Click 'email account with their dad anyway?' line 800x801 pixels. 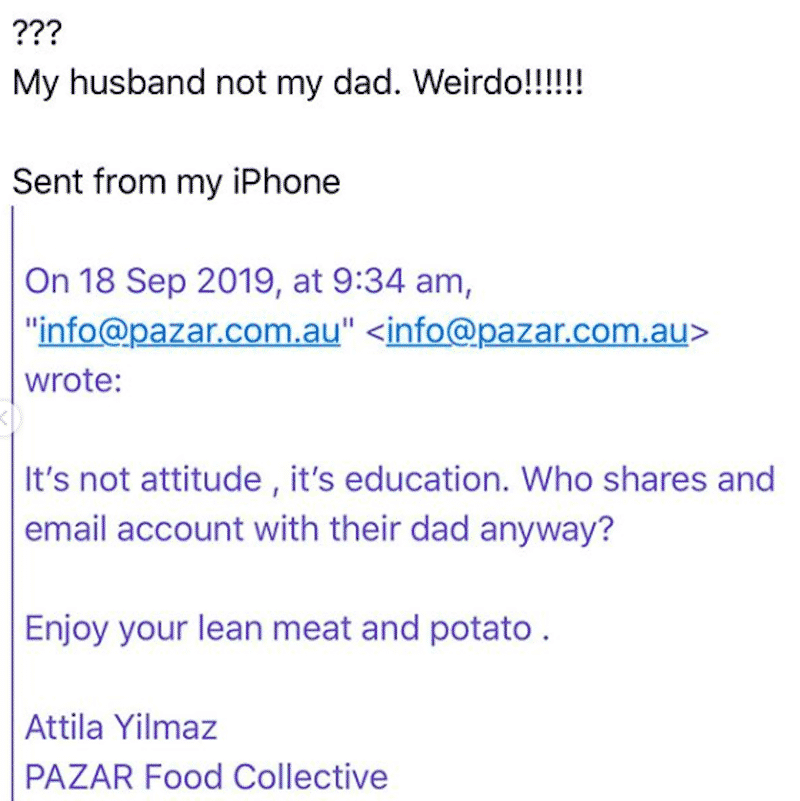(319, 529)
